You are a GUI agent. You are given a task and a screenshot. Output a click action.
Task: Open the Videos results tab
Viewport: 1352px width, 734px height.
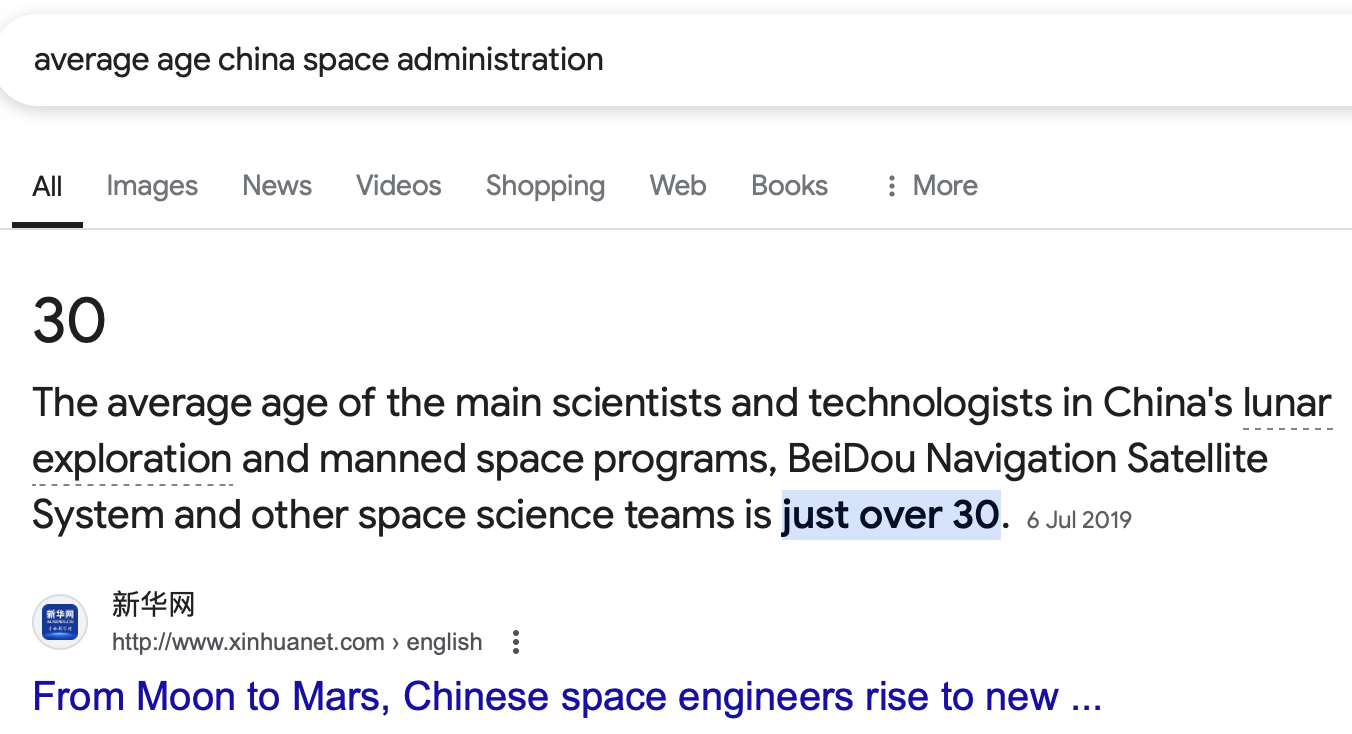tap(398, 186)
